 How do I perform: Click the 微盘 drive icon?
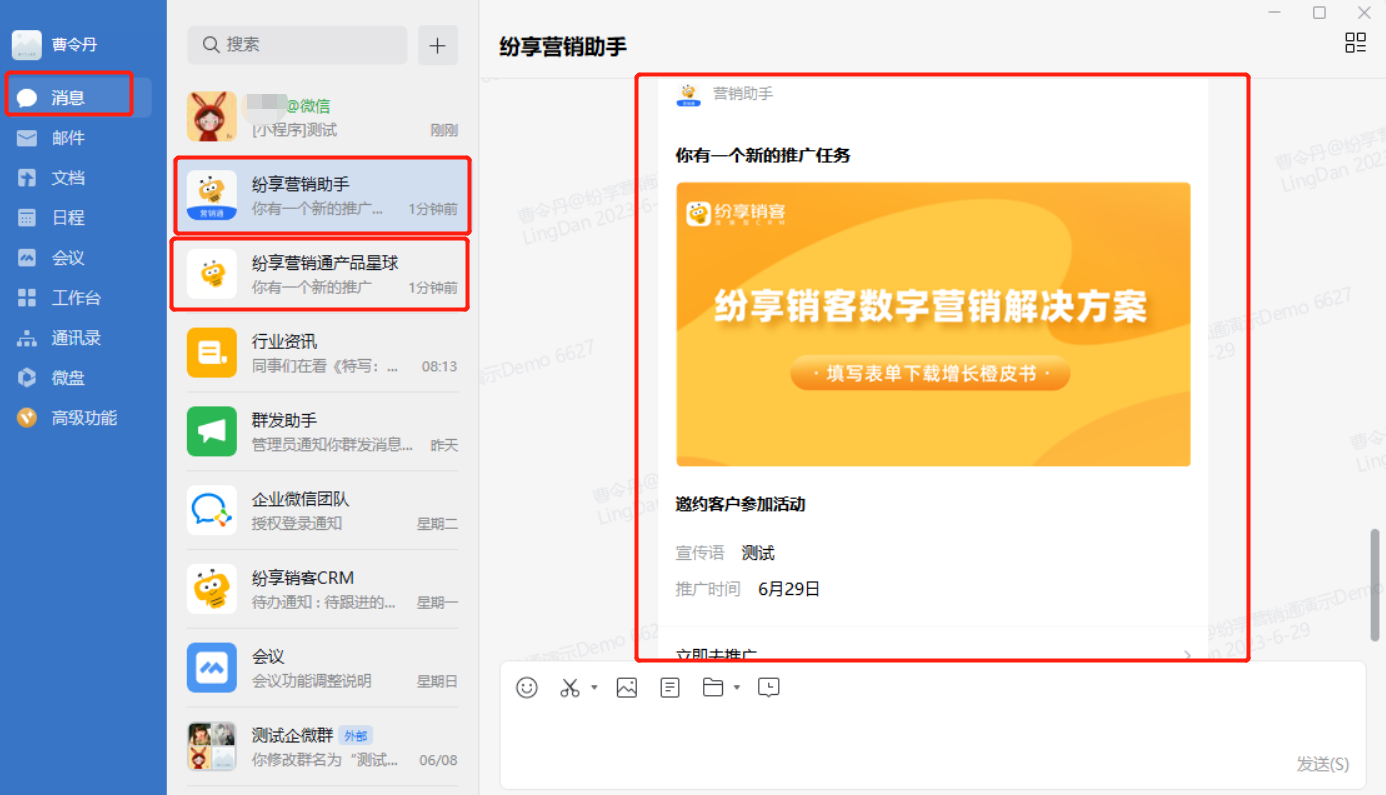pyautogui.click(x=27, y=378)
